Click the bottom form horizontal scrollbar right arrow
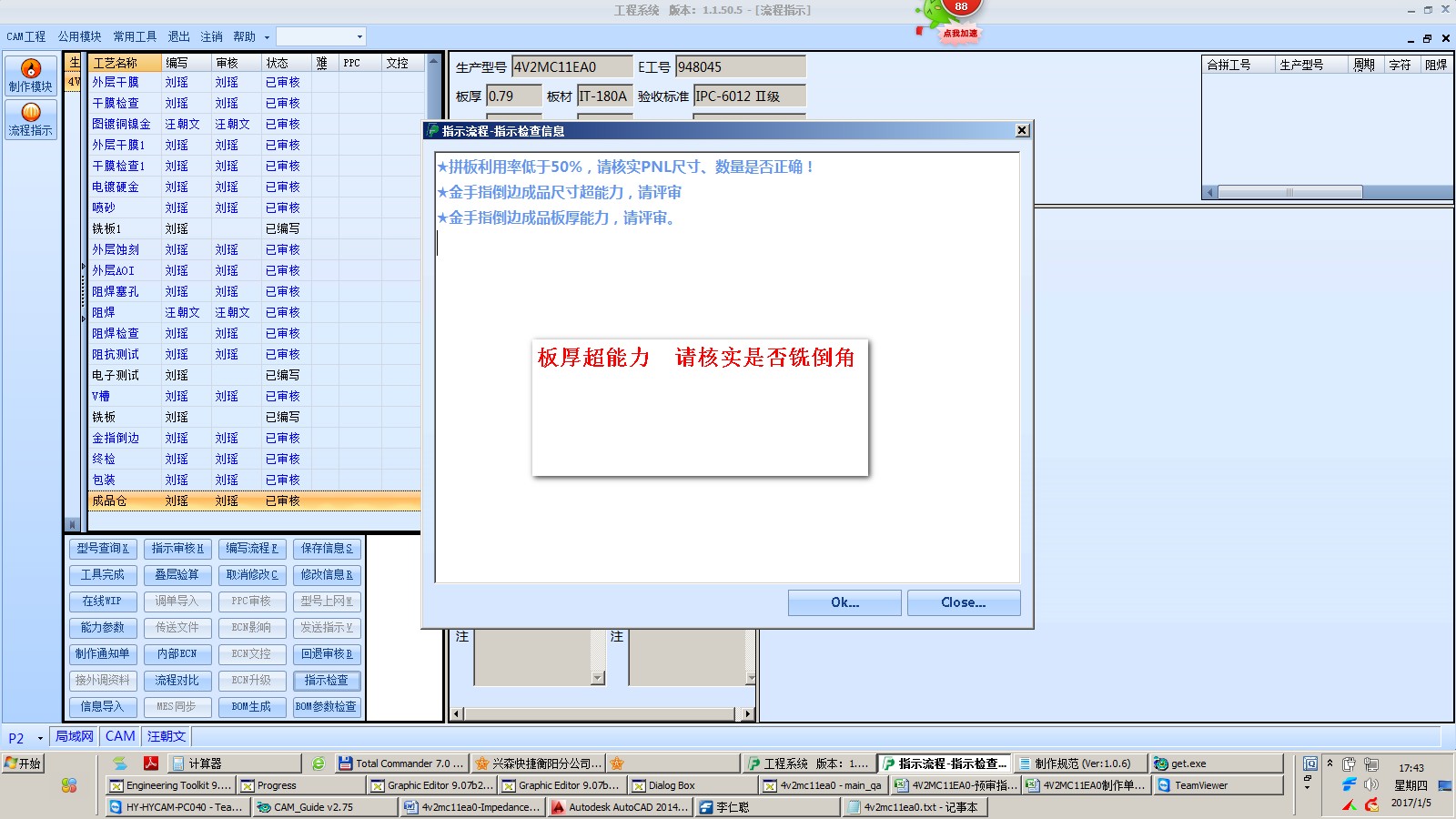The height and width of the screenshot is (819, 1456). [748, 713]
